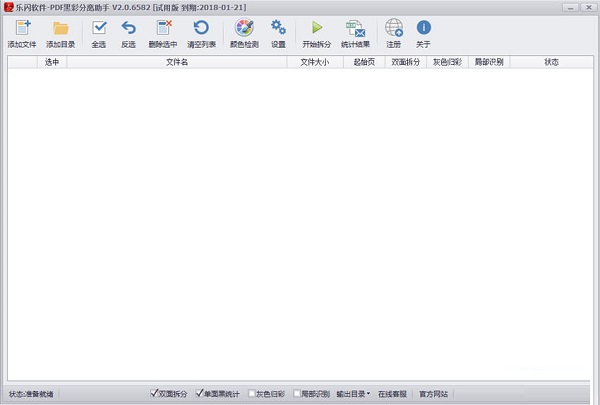Image resolution: width=600 pixels, height=405 pixels.
Task: Open the 添加目录 (add folder) icon
Action: pos(61,28)
